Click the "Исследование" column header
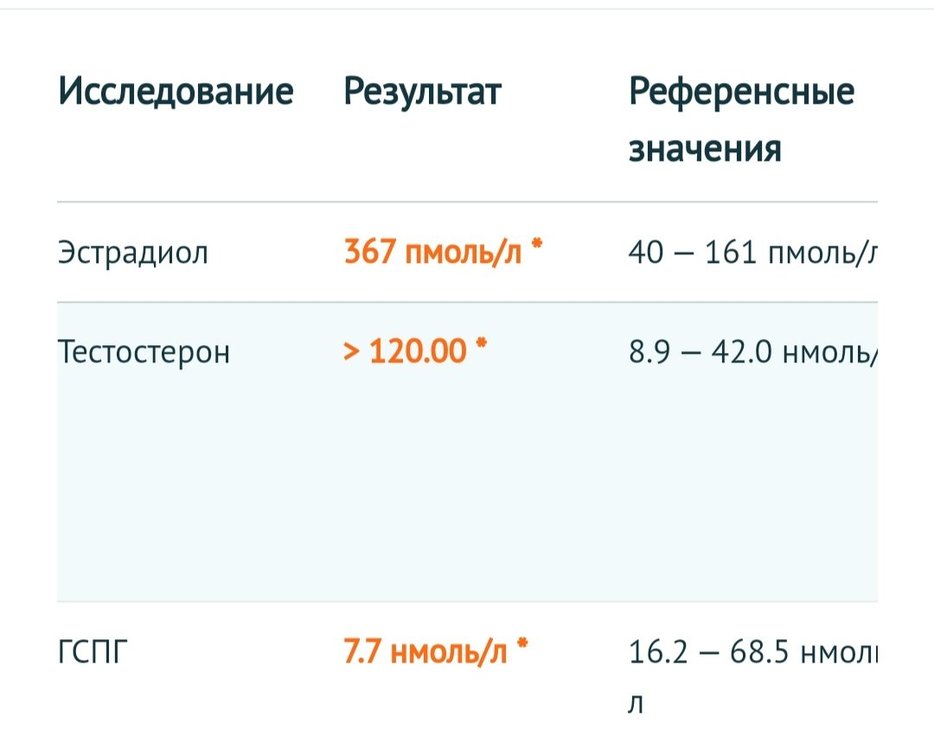 pos(176,92)
